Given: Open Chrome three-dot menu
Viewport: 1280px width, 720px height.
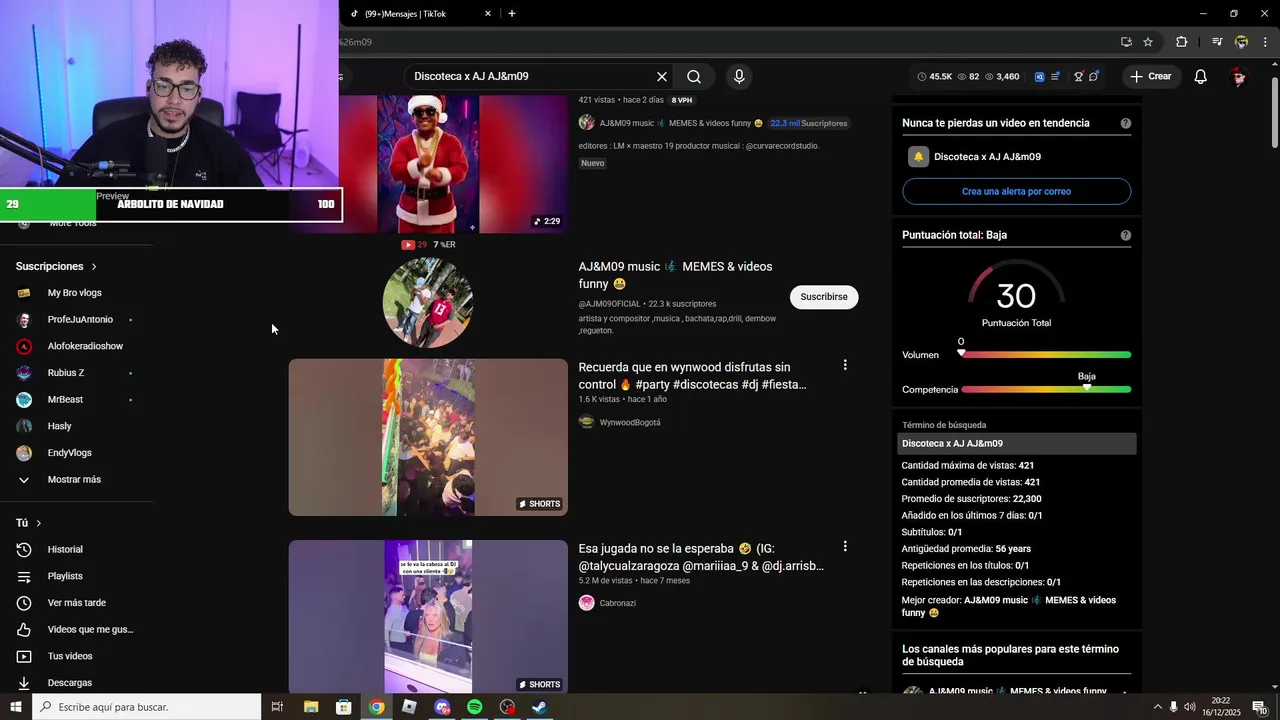Looking at the screenshot, I should click(x=1266, y=42).
